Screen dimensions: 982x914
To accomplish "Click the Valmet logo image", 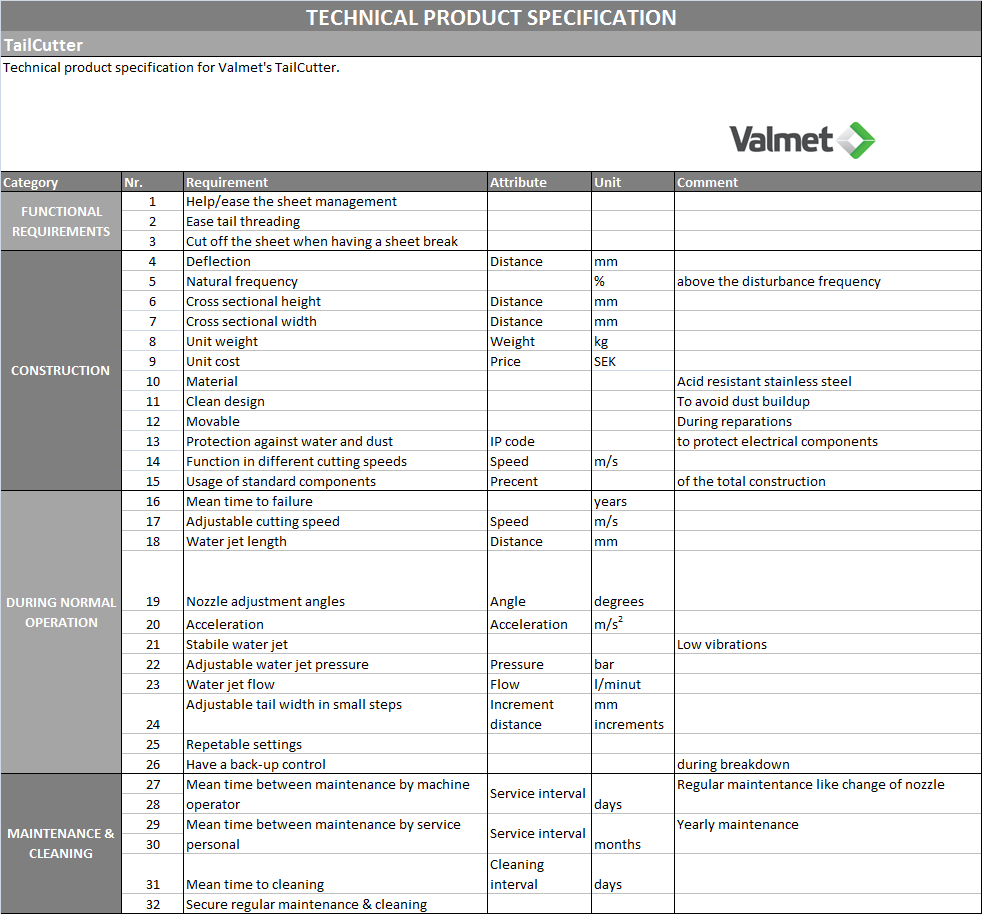I will 802,140.
